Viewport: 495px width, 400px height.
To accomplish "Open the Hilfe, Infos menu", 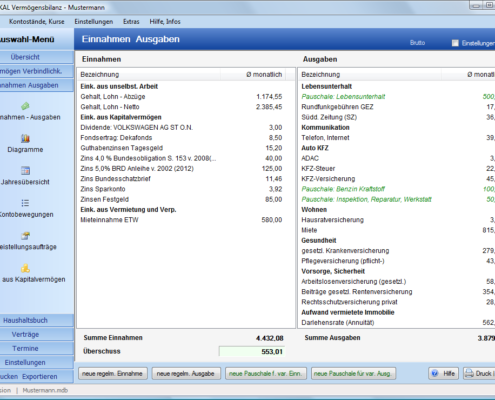I will pyautogui.click(x=165, y=22).
